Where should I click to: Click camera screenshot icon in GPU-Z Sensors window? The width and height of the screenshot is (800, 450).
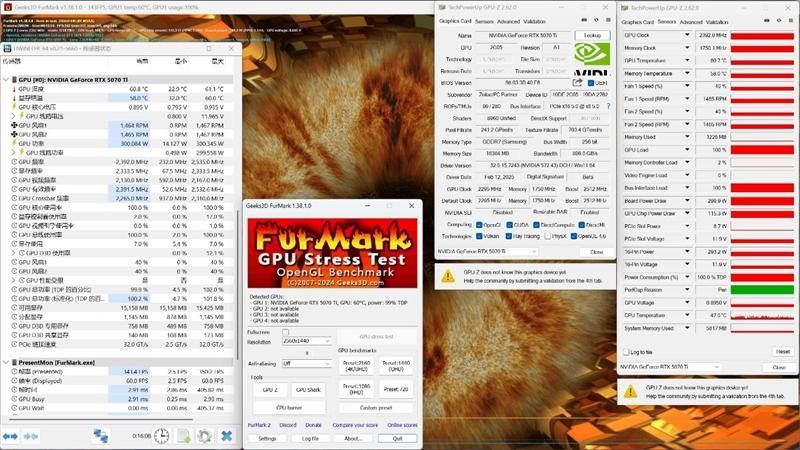click(767, 21)
